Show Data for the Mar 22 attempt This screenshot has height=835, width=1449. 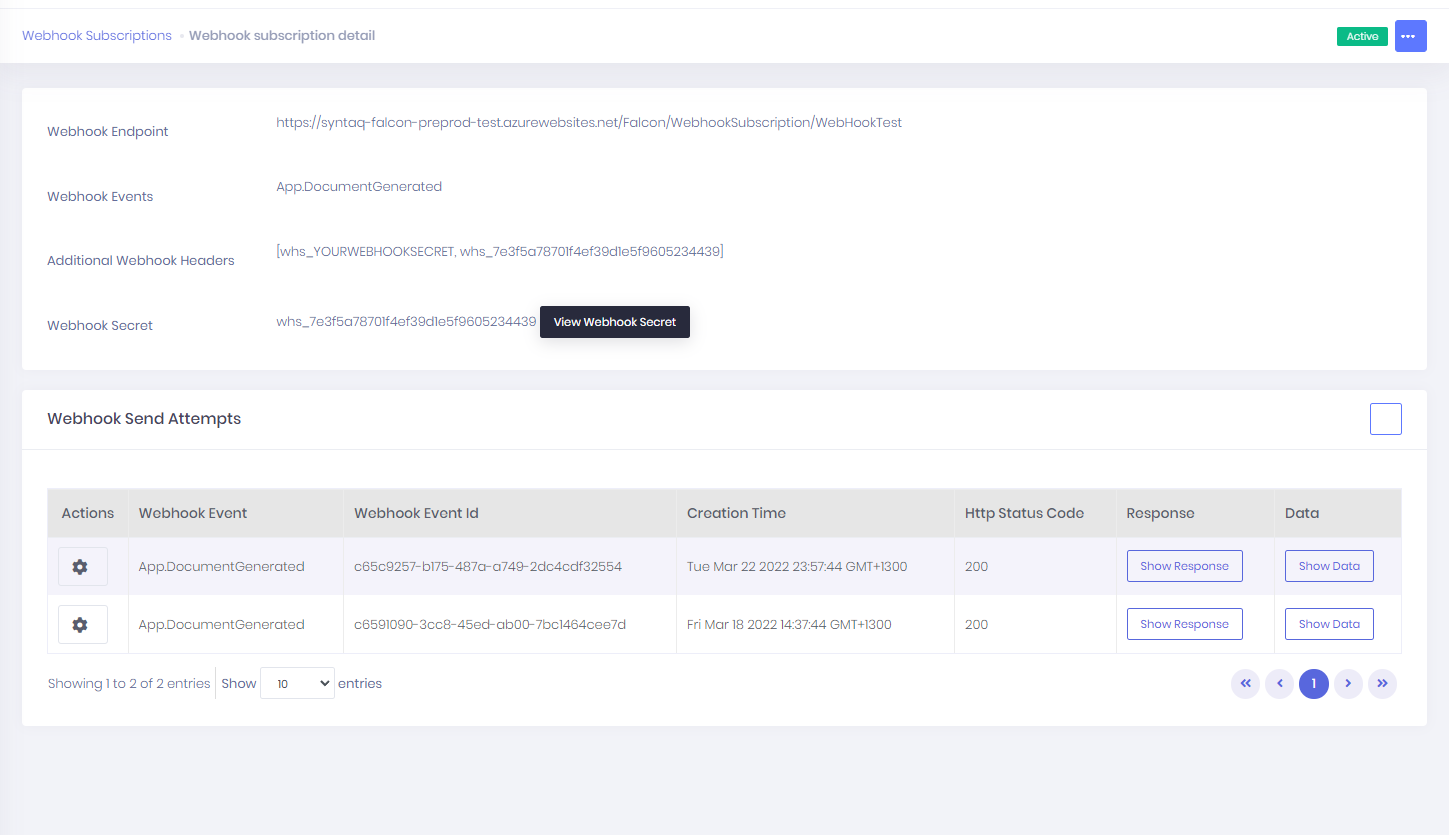coord(1329,566)
